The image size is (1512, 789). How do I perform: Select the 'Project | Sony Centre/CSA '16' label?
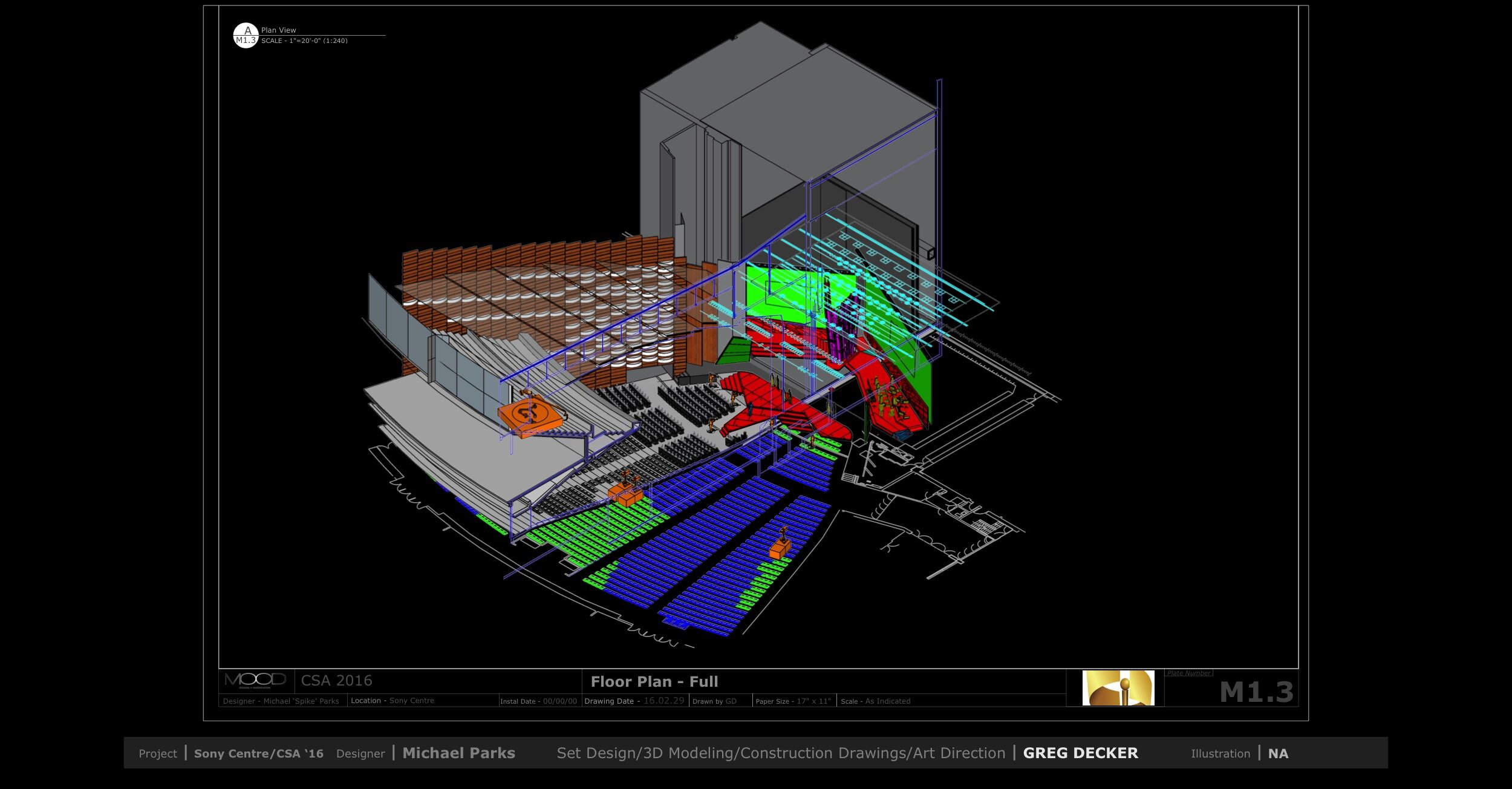click(x=230, y=753)
